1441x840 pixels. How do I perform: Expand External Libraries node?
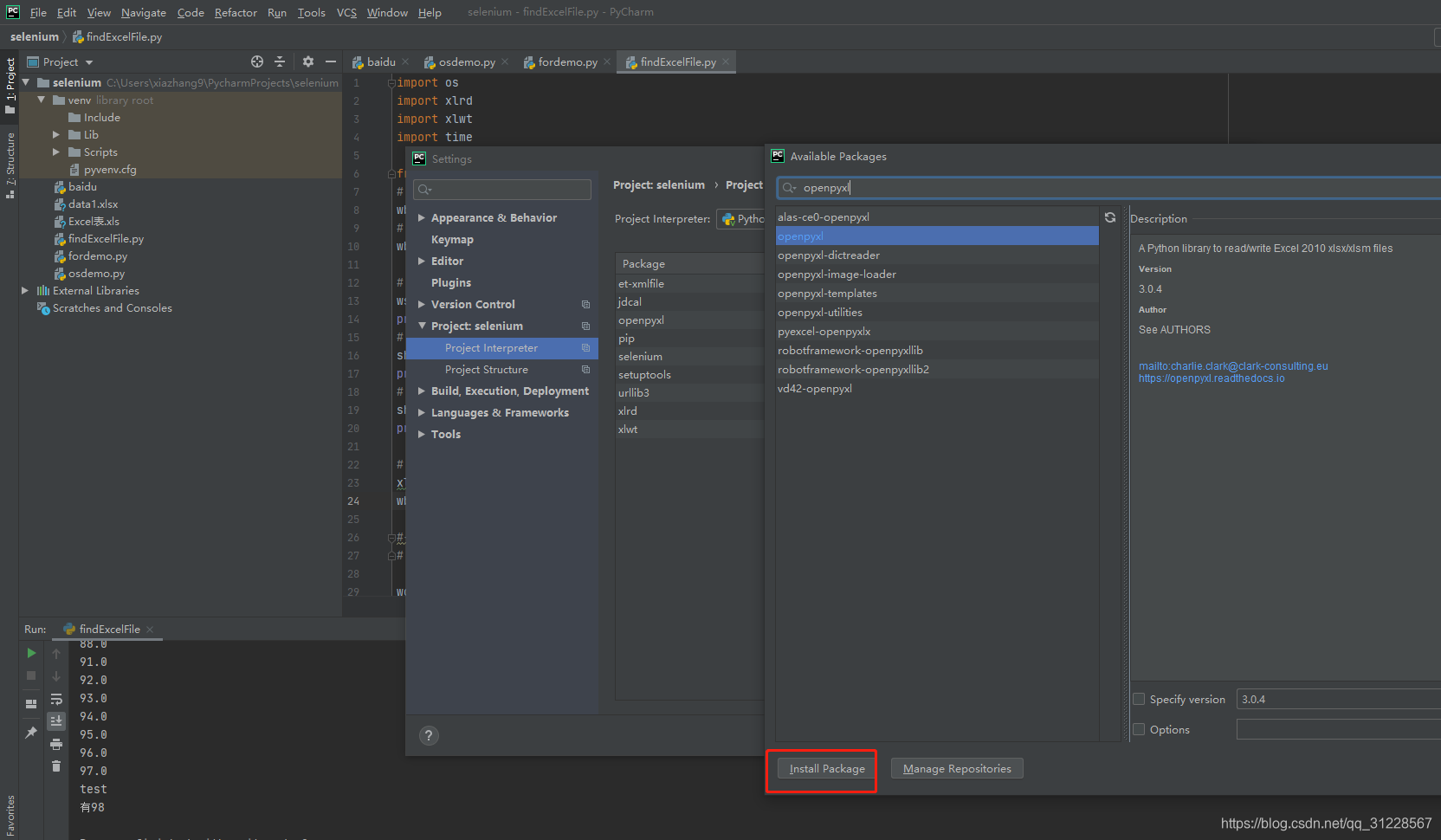(25, 290)
